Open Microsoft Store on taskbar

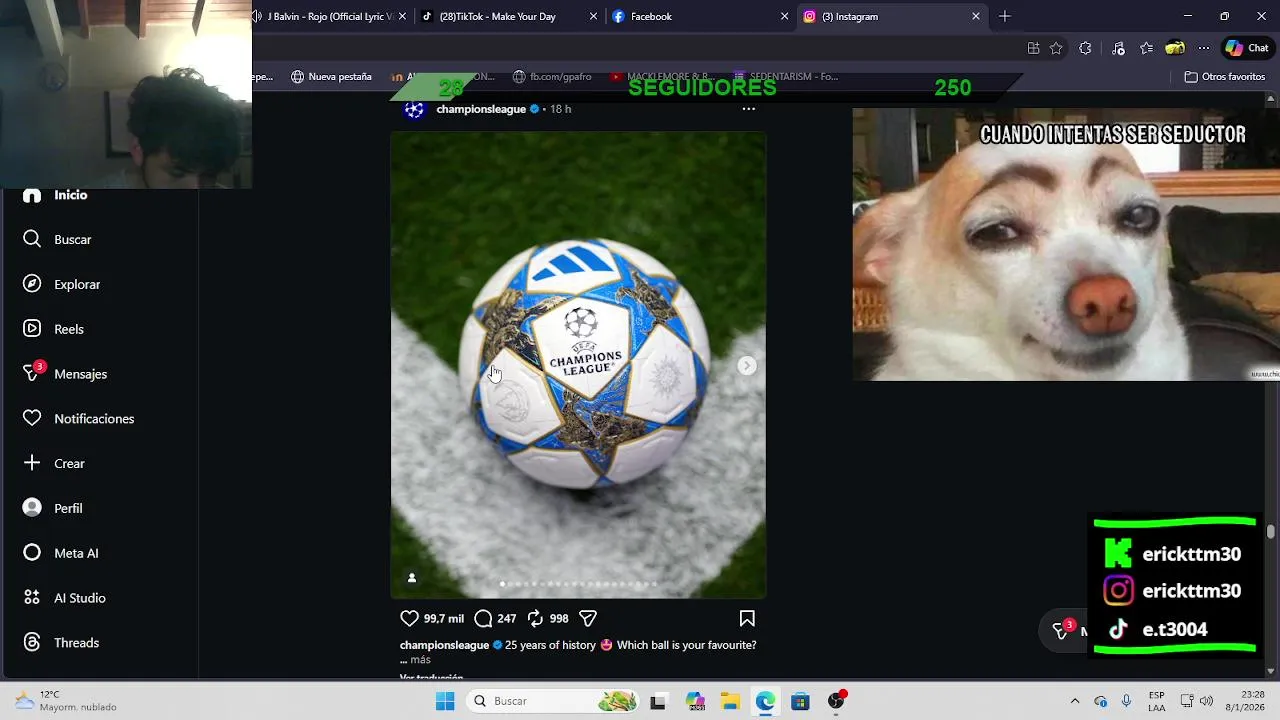pos(800,701)
